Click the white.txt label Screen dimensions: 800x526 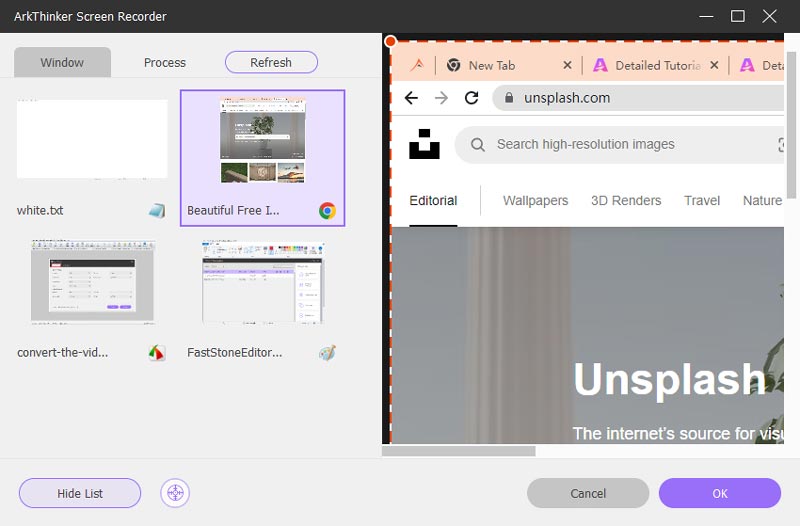40,210
